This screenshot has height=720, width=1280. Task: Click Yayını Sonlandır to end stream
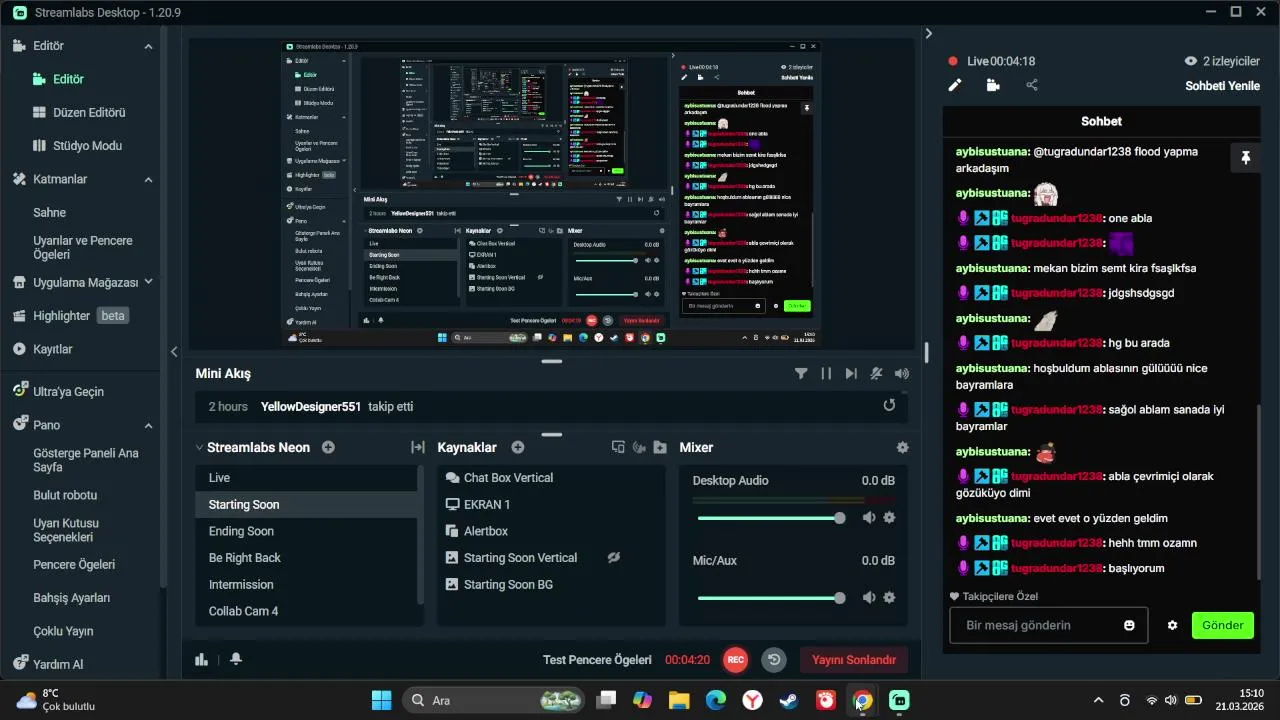[854, 659]
